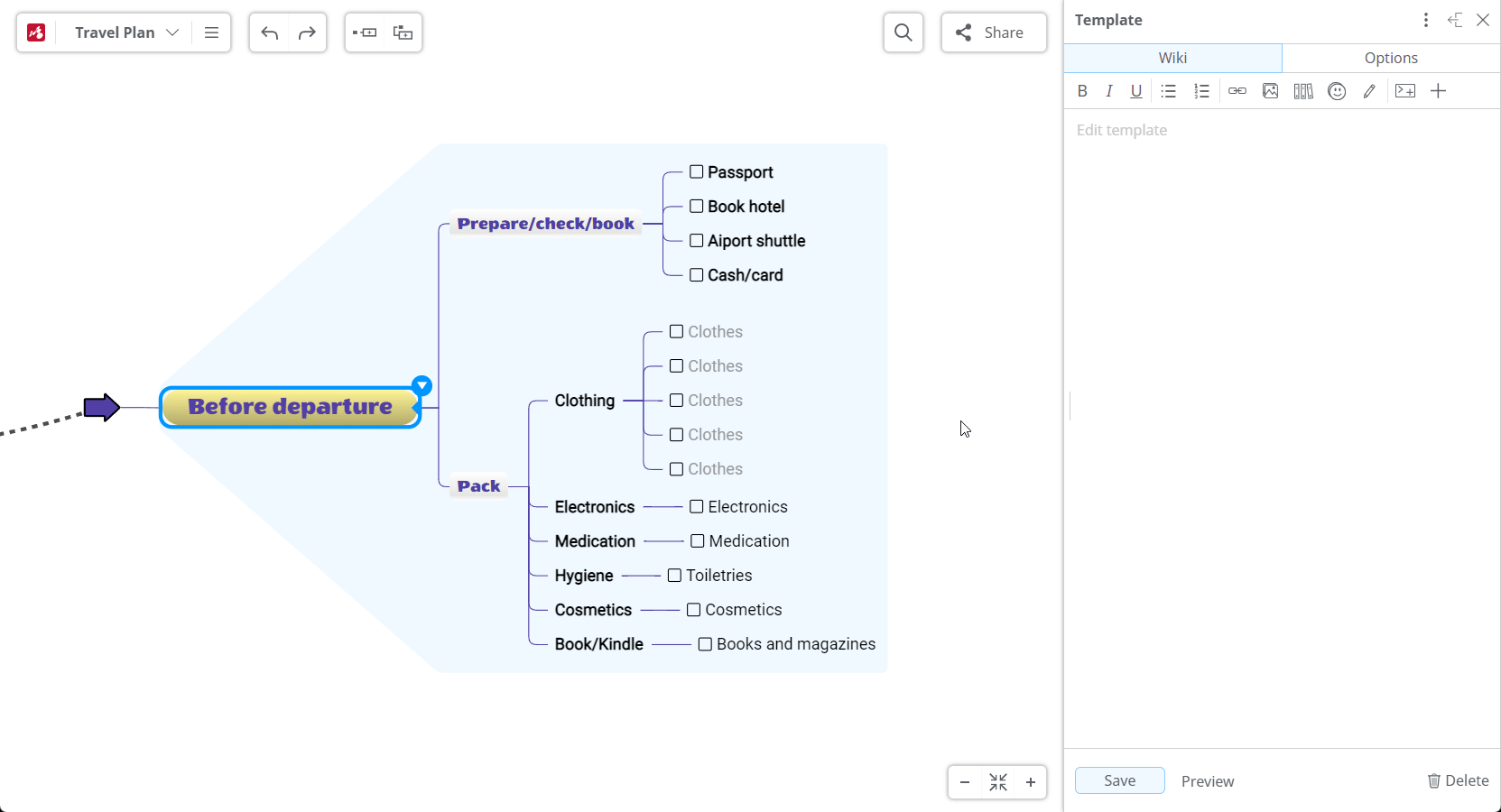
Task: Insert a hyperlink with link icon
Action: point(1237,91)
